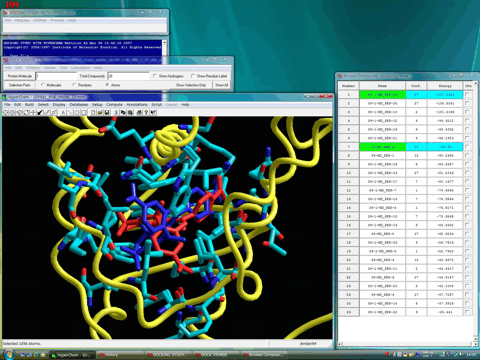Click the Save disk icon in HyperChem
Screen dimensions: 480x360
tap(107, 112)
